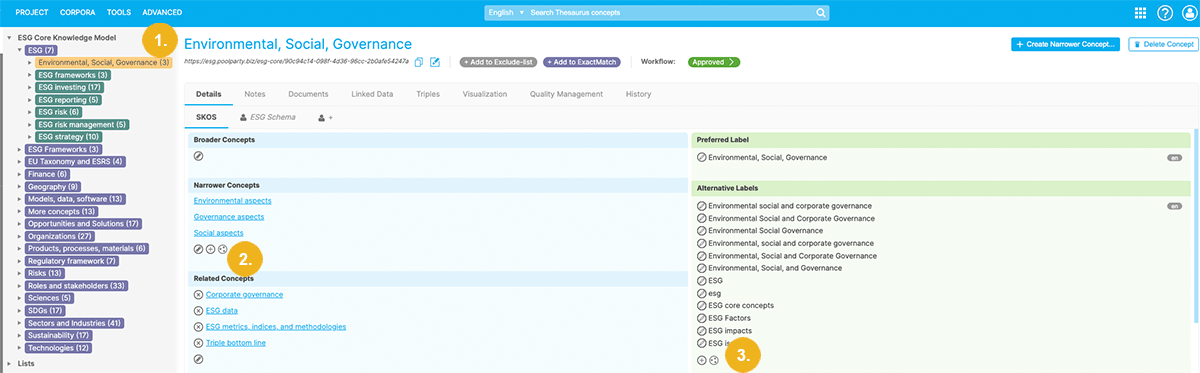Expand the Organizations (27) node
This screenshot has width=1200, height=373.
[20, 236]
